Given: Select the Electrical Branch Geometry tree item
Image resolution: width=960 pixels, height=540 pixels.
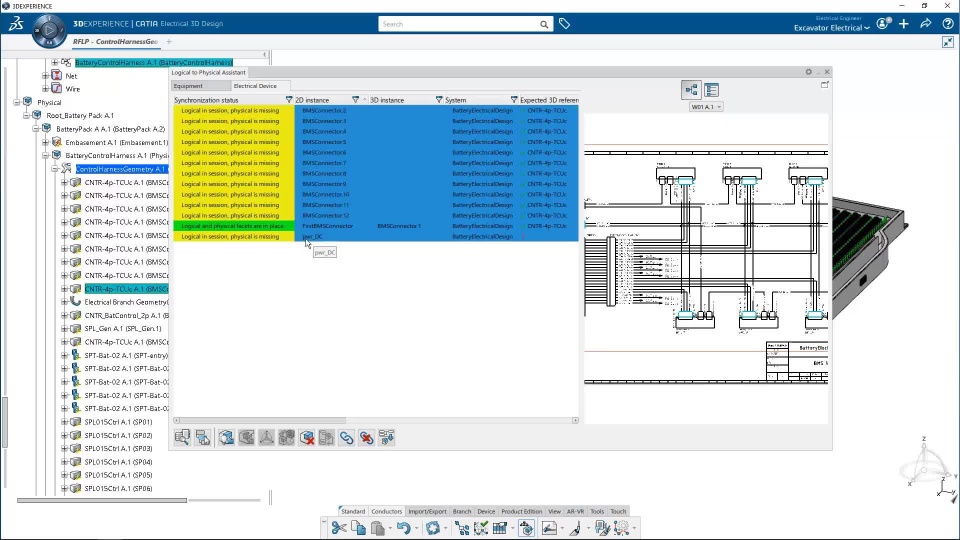Looking at the screenshot, I should coord(126,302).
